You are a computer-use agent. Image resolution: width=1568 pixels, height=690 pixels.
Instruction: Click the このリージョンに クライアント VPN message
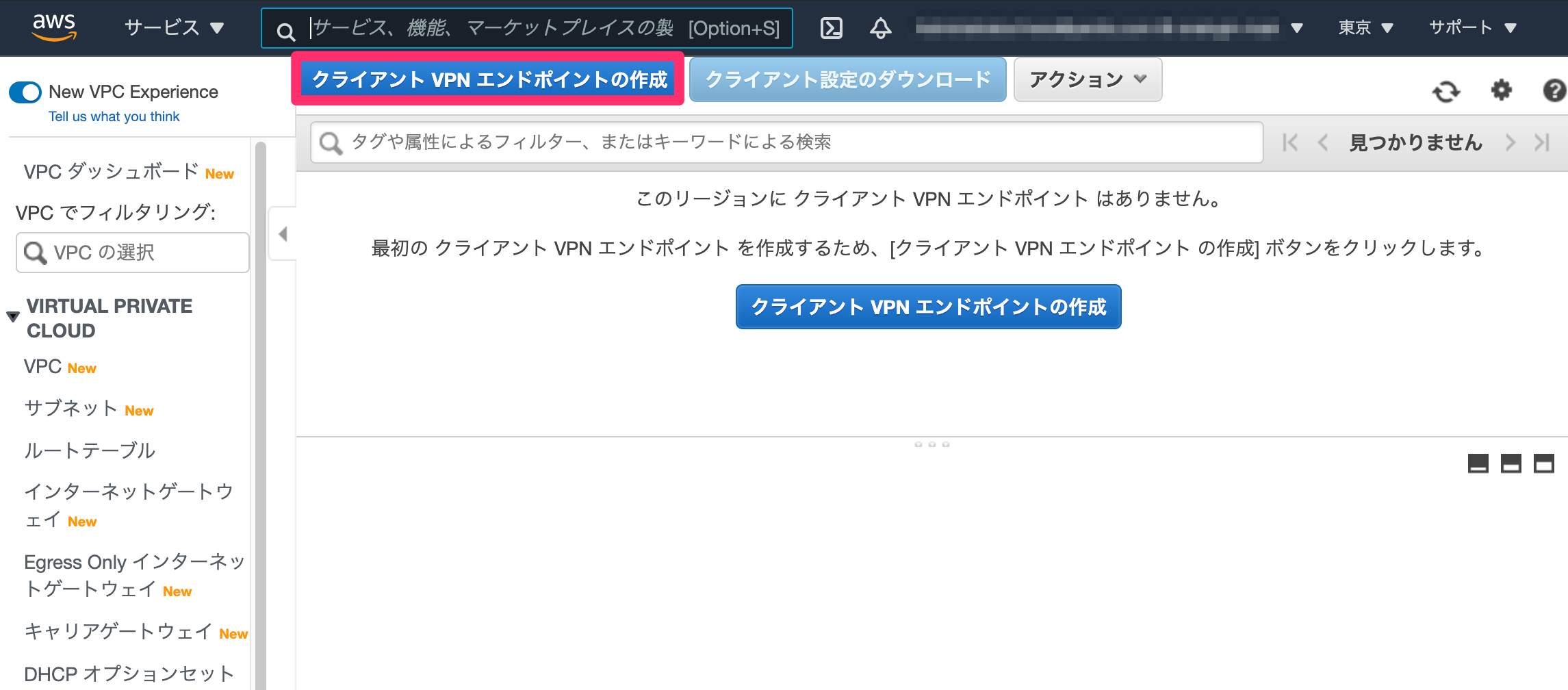click(929, 199)
